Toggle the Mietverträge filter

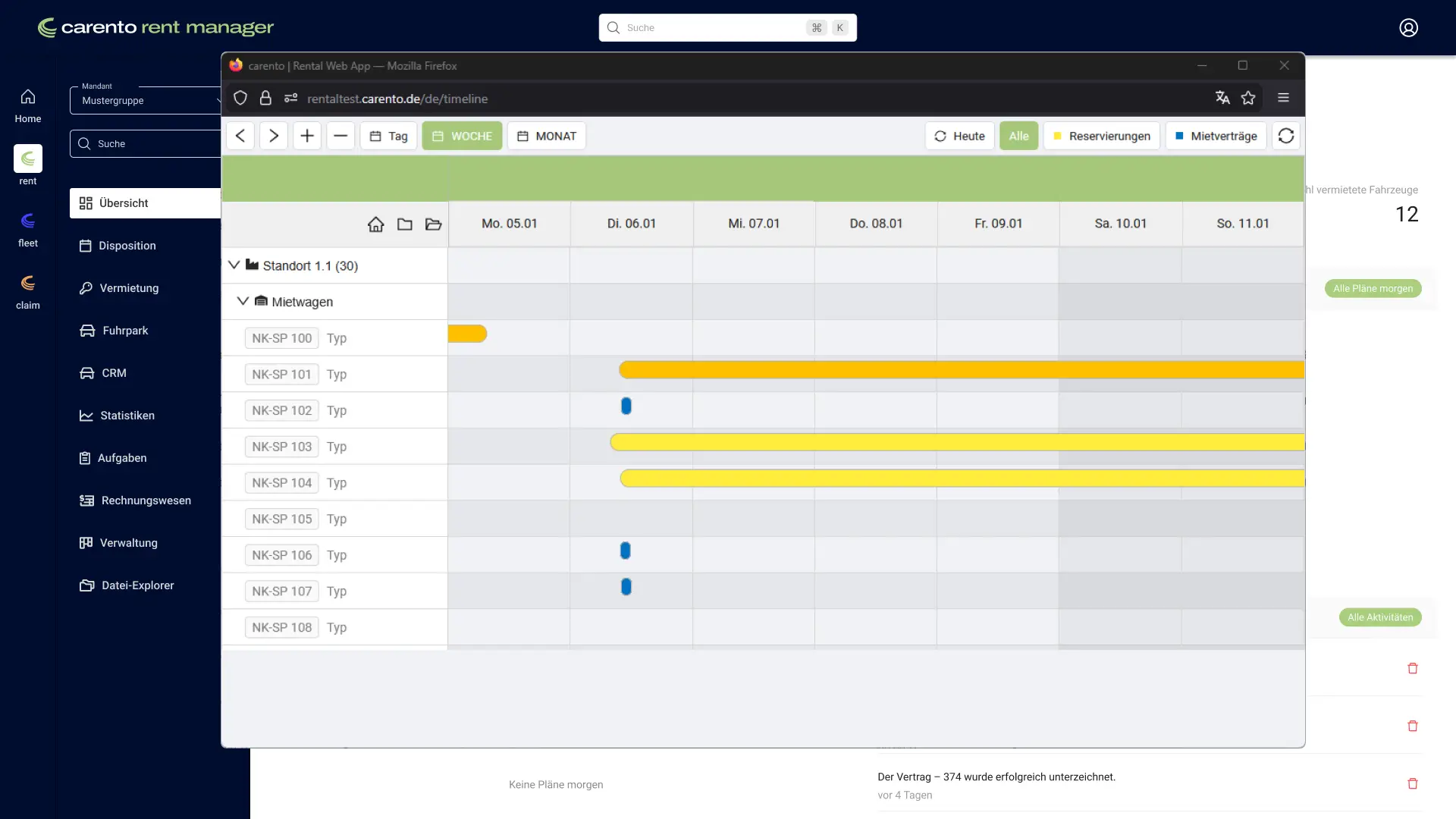point(1216,136)
